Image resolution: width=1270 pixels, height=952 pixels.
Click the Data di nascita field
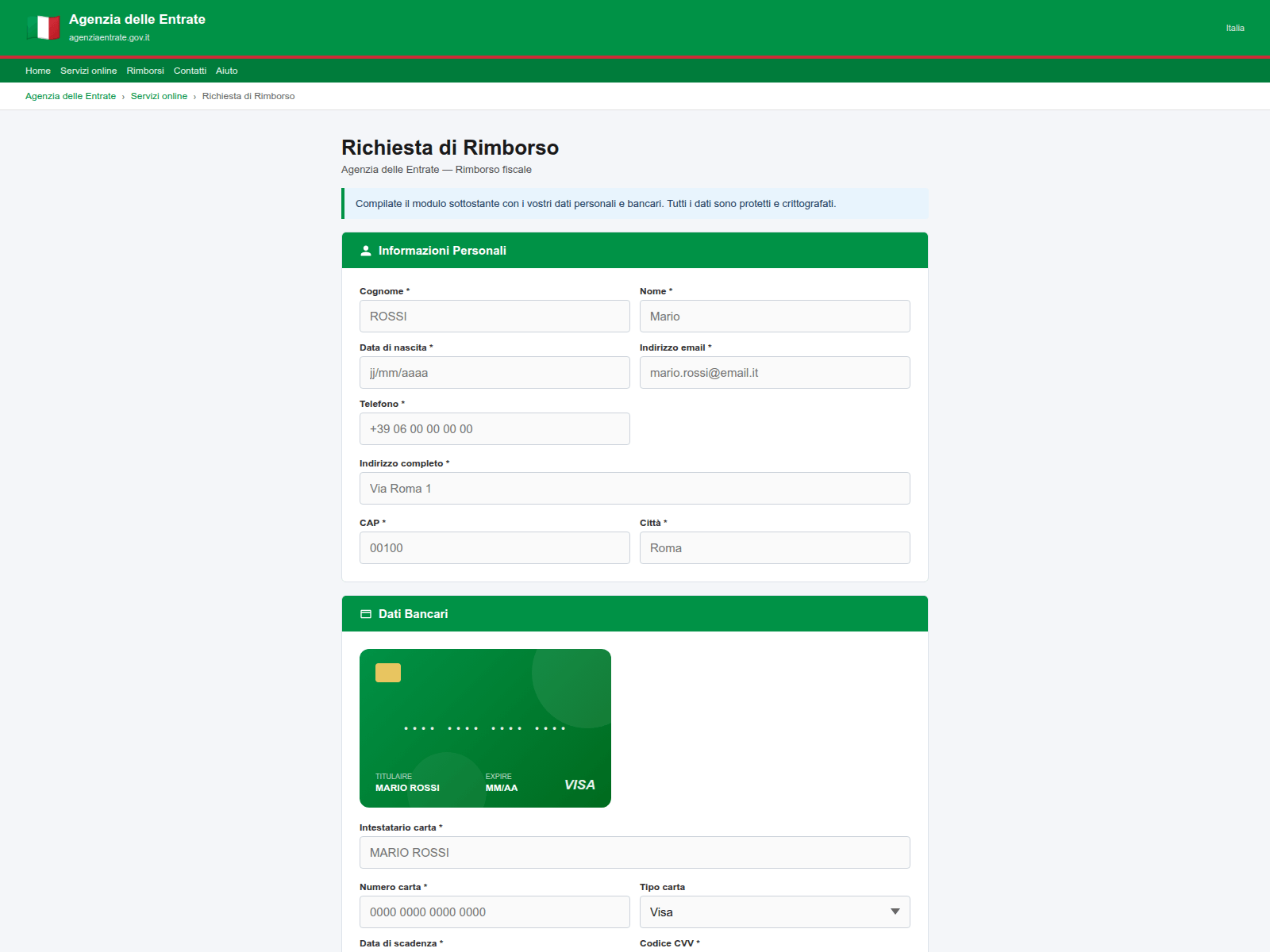[495, 372]
